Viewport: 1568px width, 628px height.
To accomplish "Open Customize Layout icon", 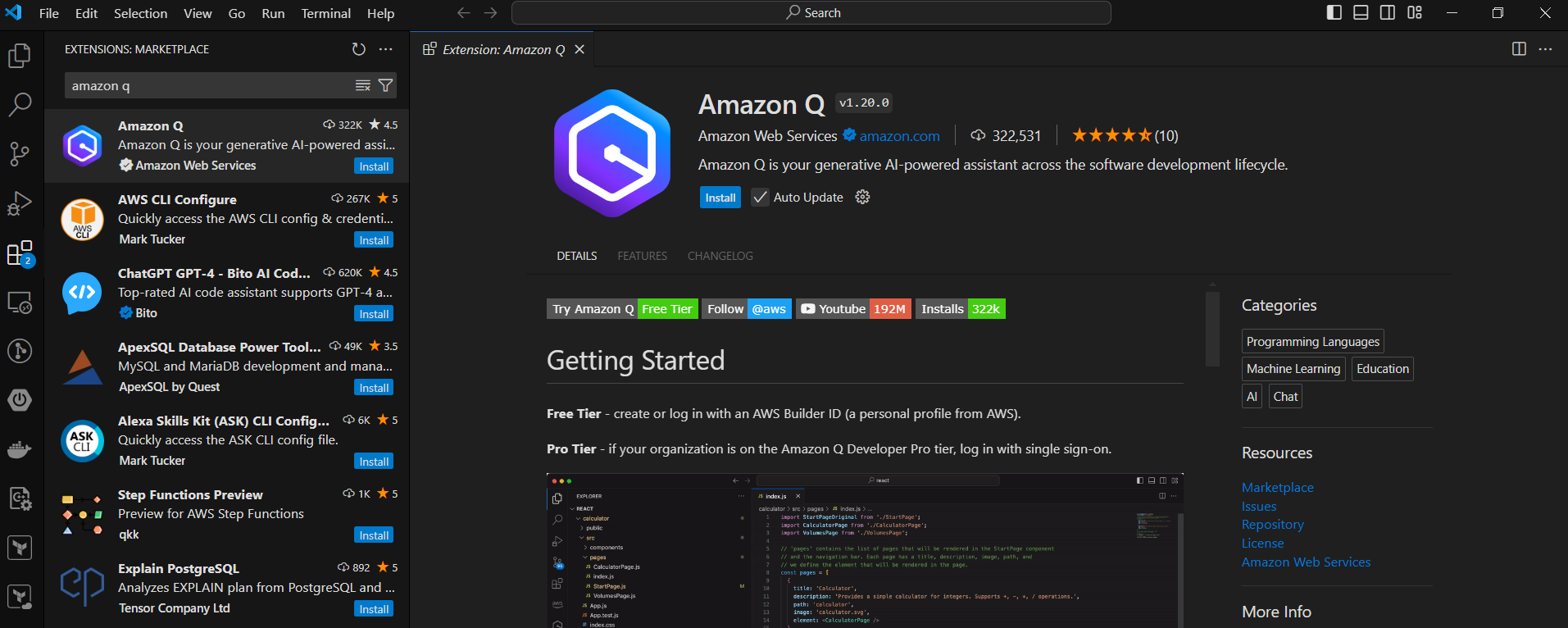I will coord(1415,12).
